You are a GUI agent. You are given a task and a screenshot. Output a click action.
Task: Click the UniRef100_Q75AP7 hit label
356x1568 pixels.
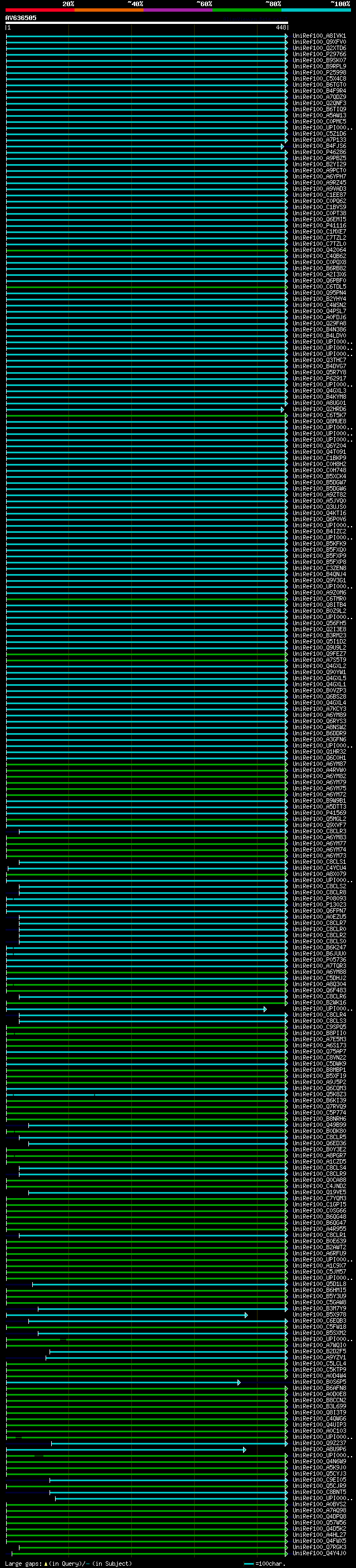319,1052
